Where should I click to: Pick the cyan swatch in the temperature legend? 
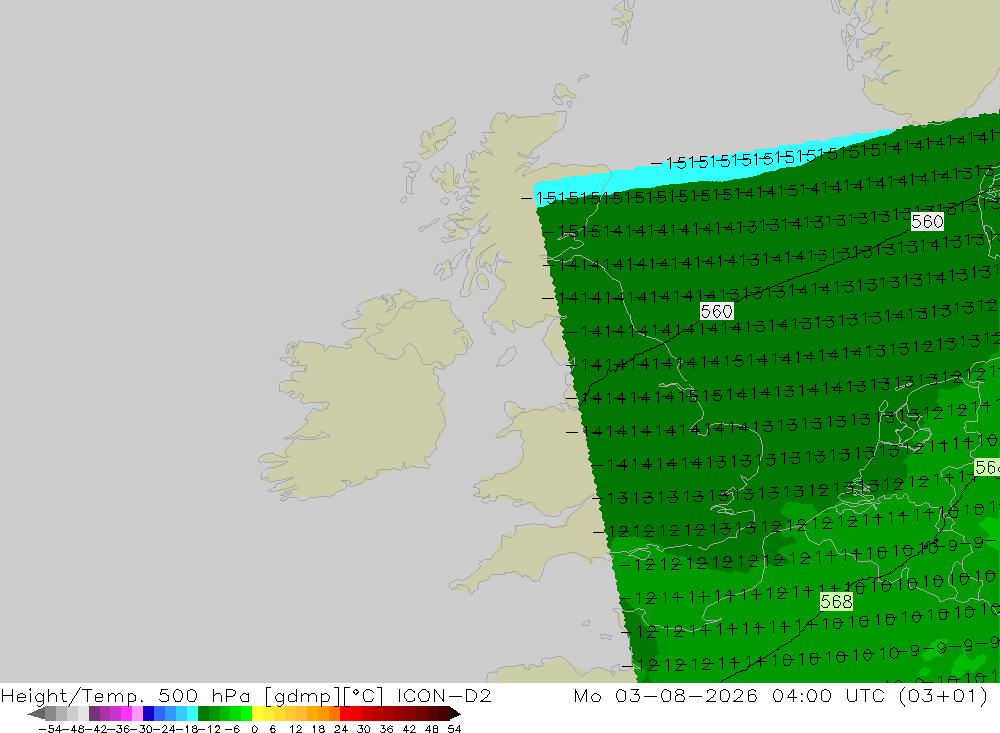point(192,714)
